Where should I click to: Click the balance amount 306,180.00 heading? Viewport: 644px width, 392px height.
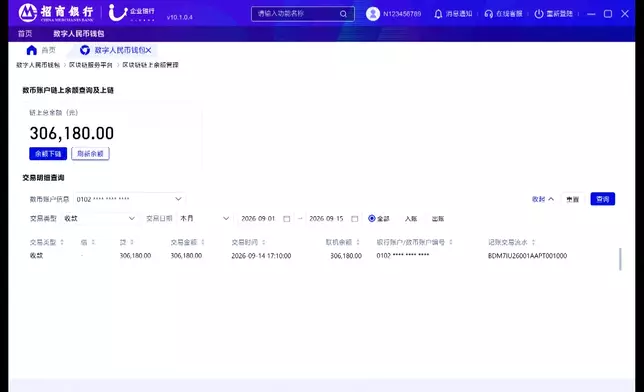click(x=71, y=133)
